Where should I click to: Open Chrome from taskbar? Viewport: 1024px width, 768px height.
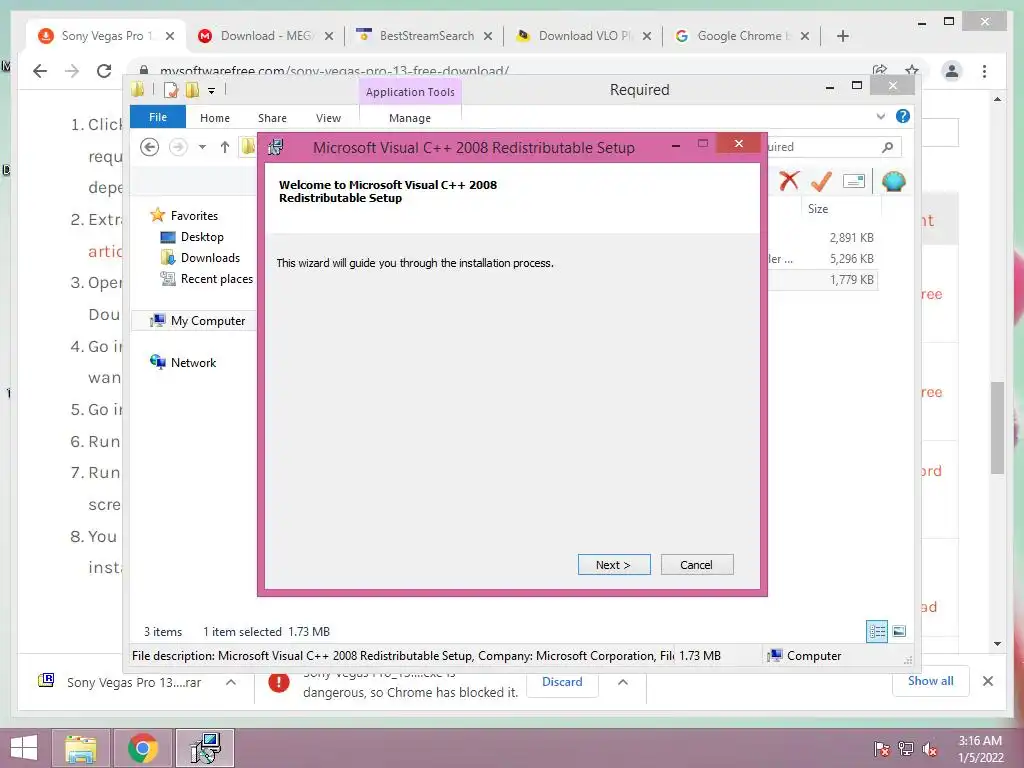coord(143,748)
